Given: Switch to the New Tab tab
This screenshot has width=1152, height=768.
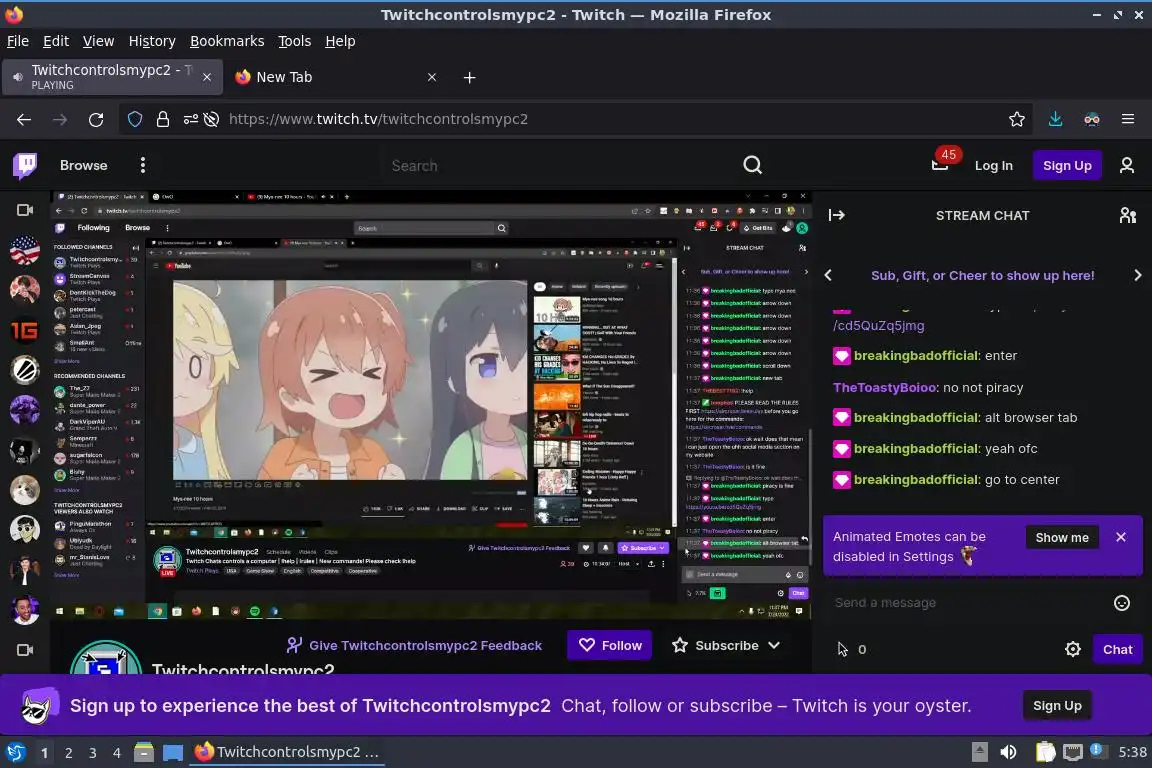Looking at the screenshot, I should [336, 77].
